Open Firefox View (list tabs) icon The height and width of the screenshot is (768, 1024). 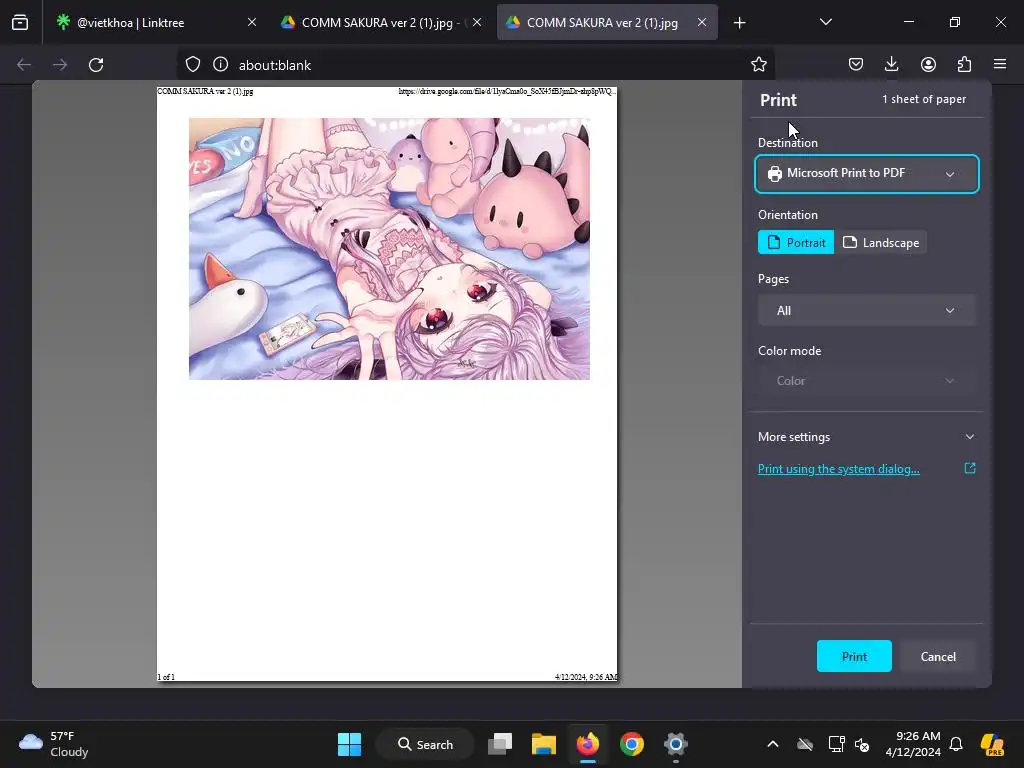tap(20, 23)
